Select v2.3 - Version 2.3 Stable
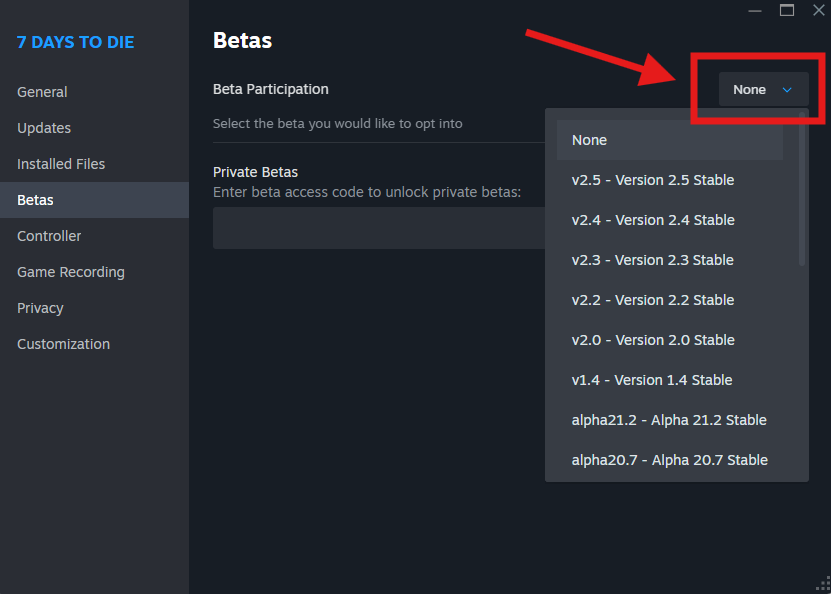Screen dimensions: 831x594 pos(669,260)
